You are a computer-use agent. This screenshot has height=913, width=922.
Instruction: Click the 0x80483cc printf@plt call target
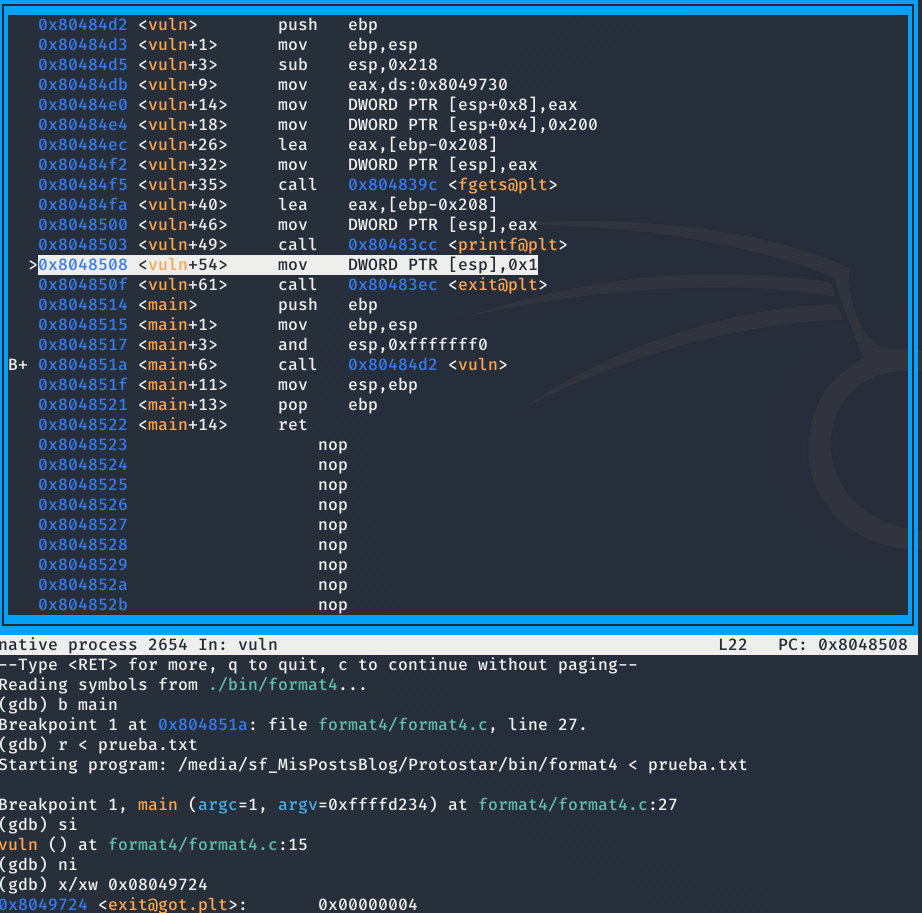click(x=457, y=245)
